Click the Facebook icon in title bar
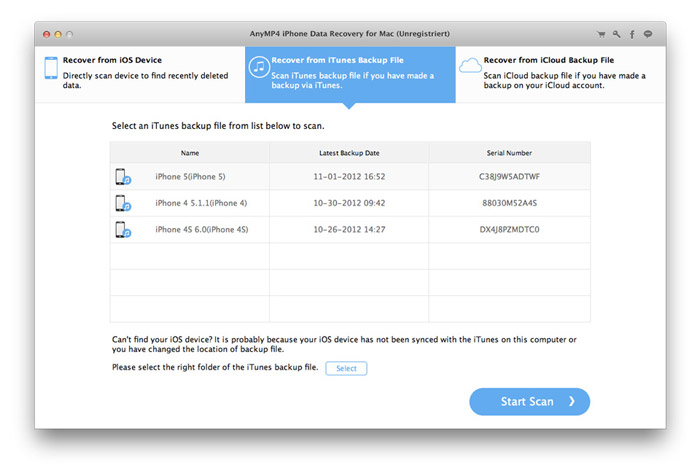700x476 pixels. tap(632, 33)
